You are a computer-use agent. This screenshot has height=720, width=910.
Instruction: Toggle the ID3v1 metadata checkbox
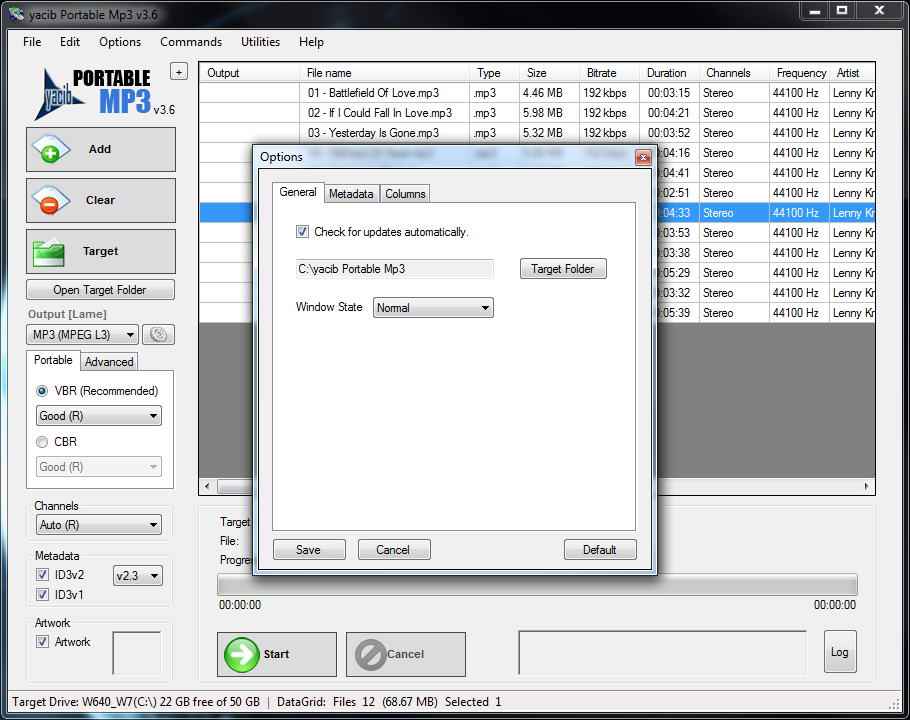[x=42, y=595]
